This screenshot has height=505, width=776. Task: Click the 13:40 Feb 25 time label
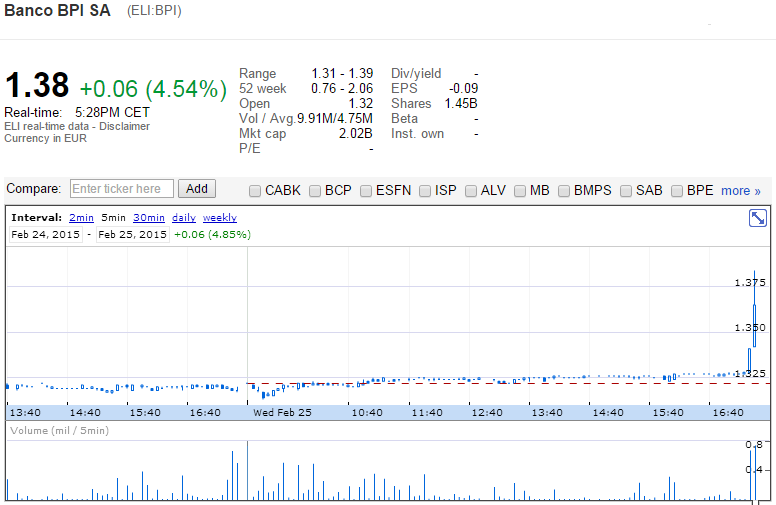547,412
